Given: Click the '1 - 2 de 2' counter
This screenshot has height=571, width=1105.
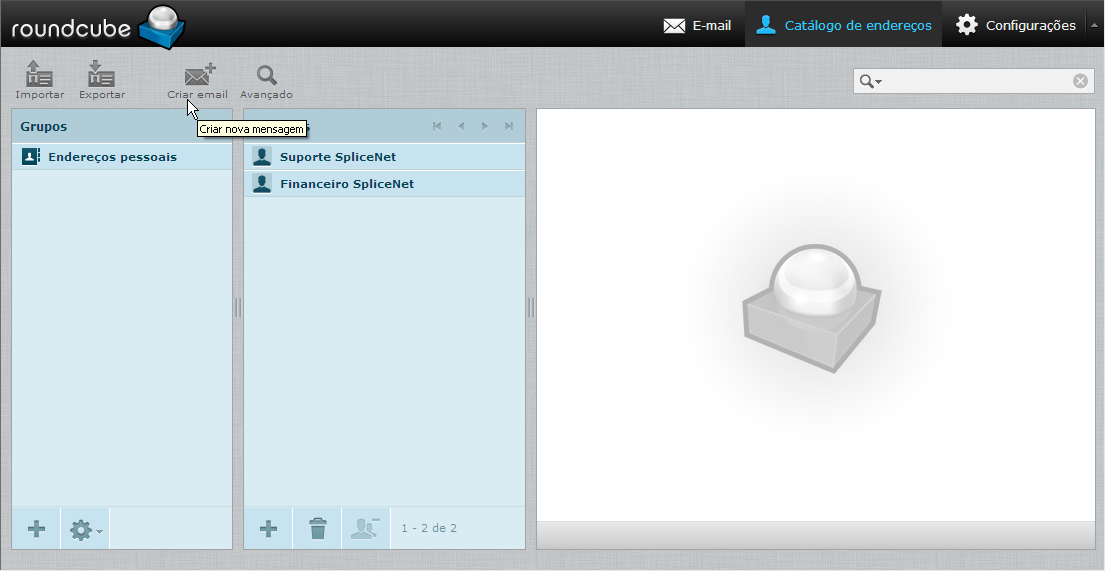Looking at the screenshot, I should point(429,528).
